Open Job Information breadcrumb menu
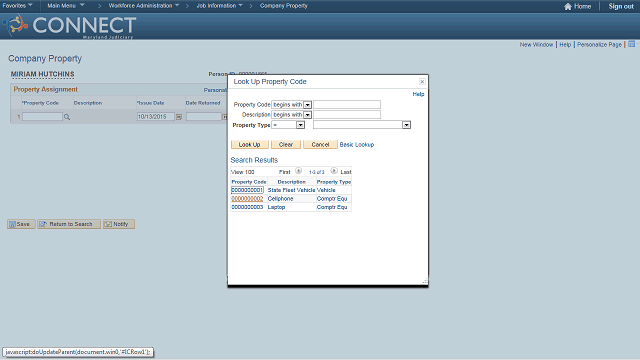 [219, 6]
